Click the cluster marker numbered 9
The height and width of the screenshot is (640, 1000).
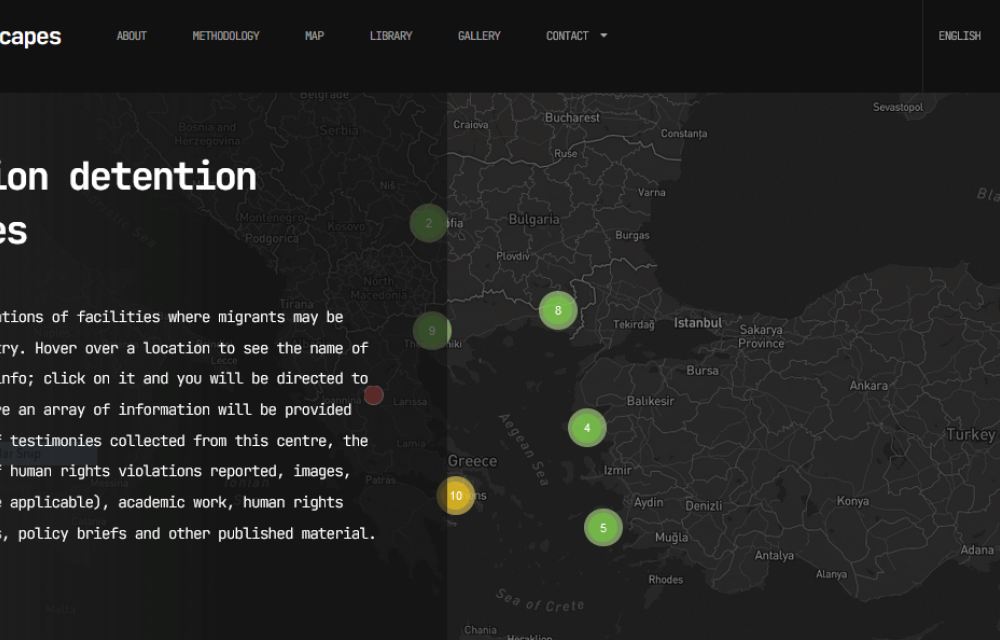pos(432,331)
